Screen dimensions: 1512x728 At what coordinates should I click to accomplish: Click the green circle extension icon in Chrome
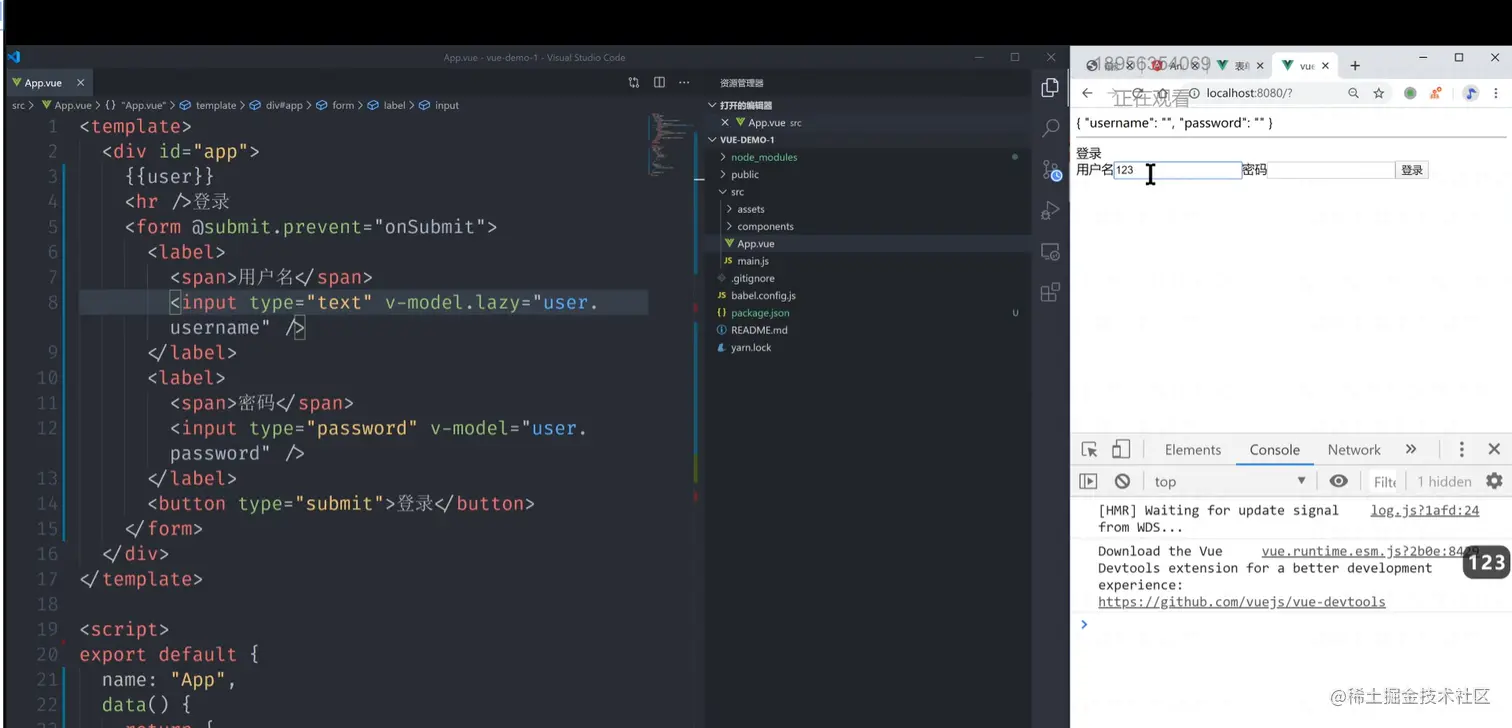(x=1410, y=93)
